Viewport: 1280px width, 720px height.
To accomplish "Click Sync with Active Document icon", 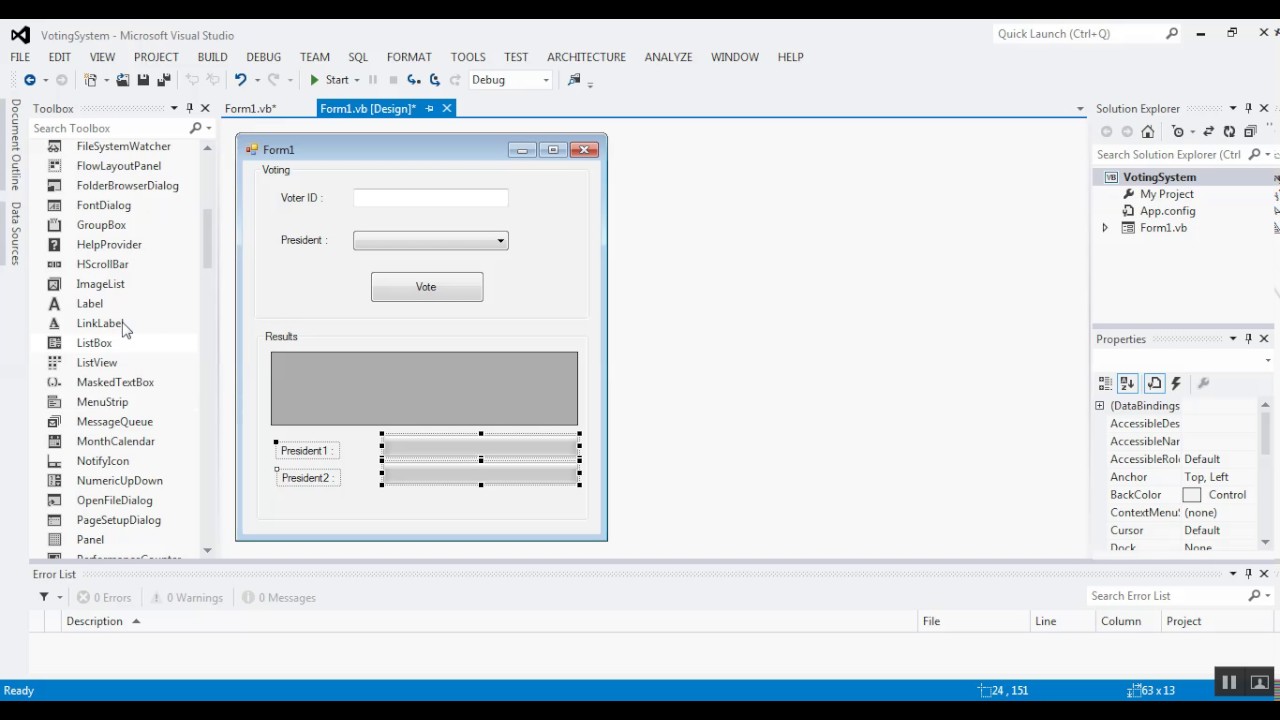I will [1208, 132].
